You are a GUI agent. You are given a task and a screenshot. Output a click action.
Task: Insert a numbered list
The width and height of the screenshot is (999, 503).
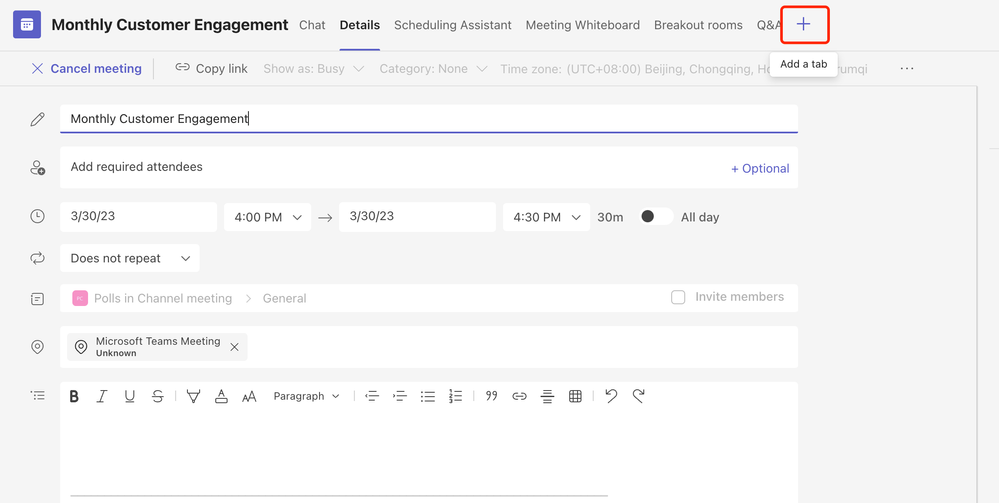(x=456, y=397)
